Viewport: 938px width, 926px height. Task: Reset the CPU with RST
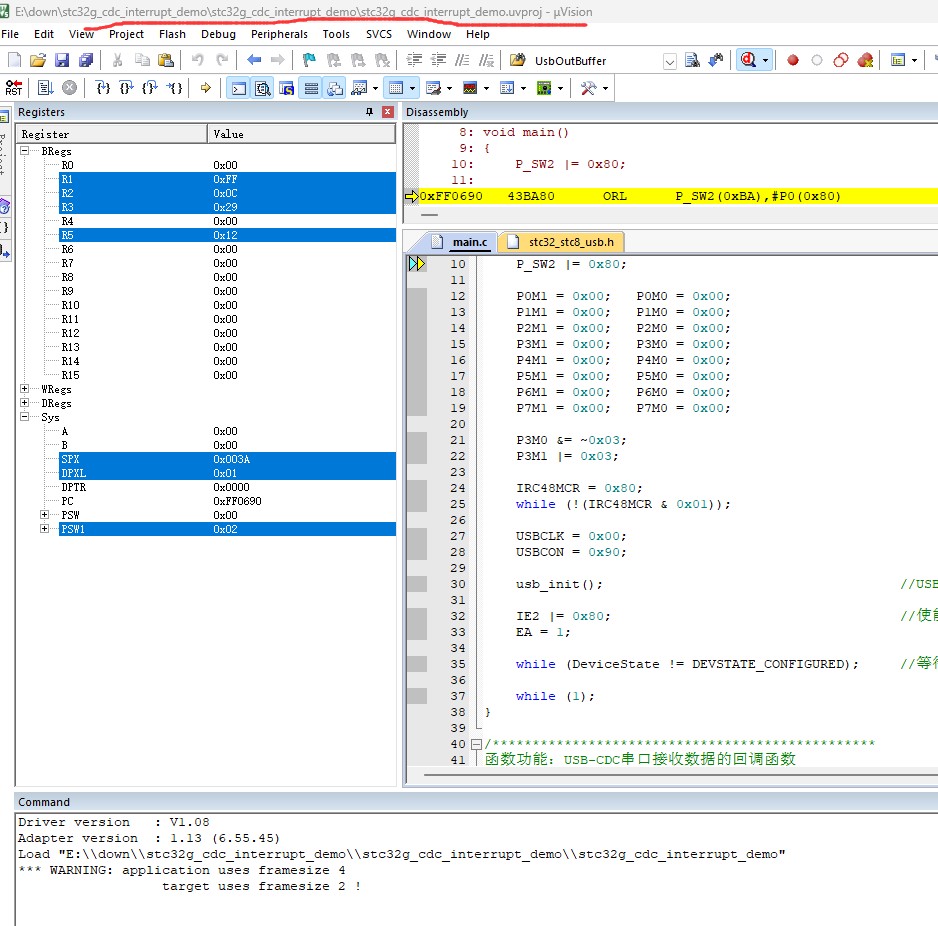tap(14, 88)
